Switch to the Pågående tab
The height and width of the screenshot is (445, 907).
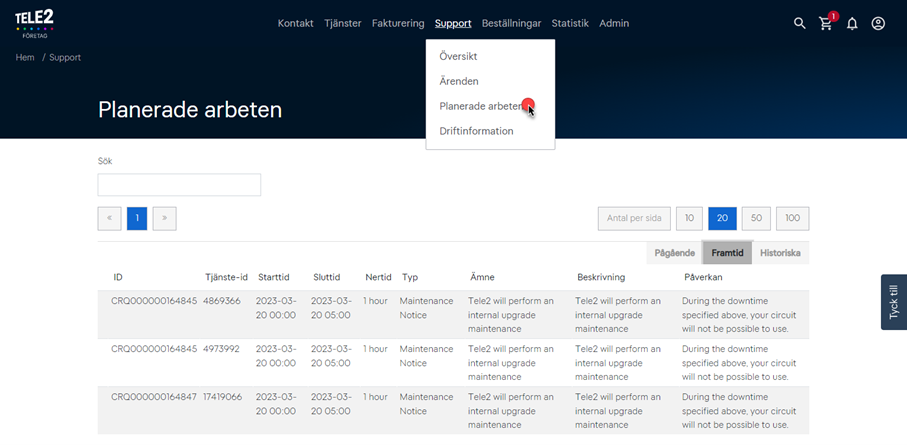pos(674,253)
